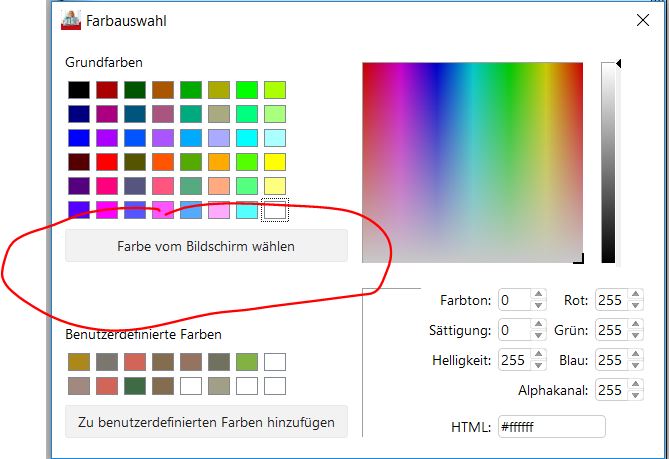
Task: Increase Alphakanal with up arrow
Action: 636,384
